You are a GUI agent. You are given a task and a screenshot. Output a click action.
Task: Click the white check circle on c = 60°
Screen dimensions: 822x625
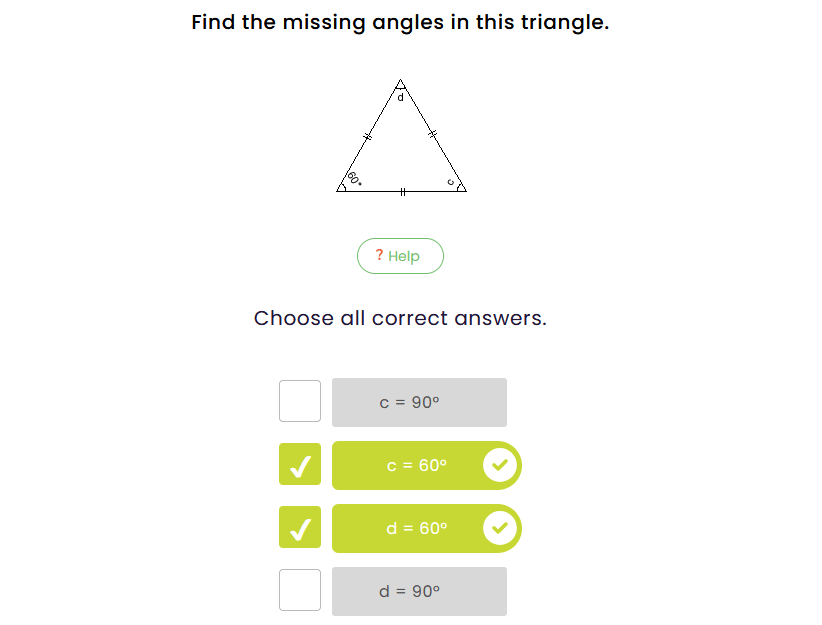pyautogui.click(x=500, y=465)
